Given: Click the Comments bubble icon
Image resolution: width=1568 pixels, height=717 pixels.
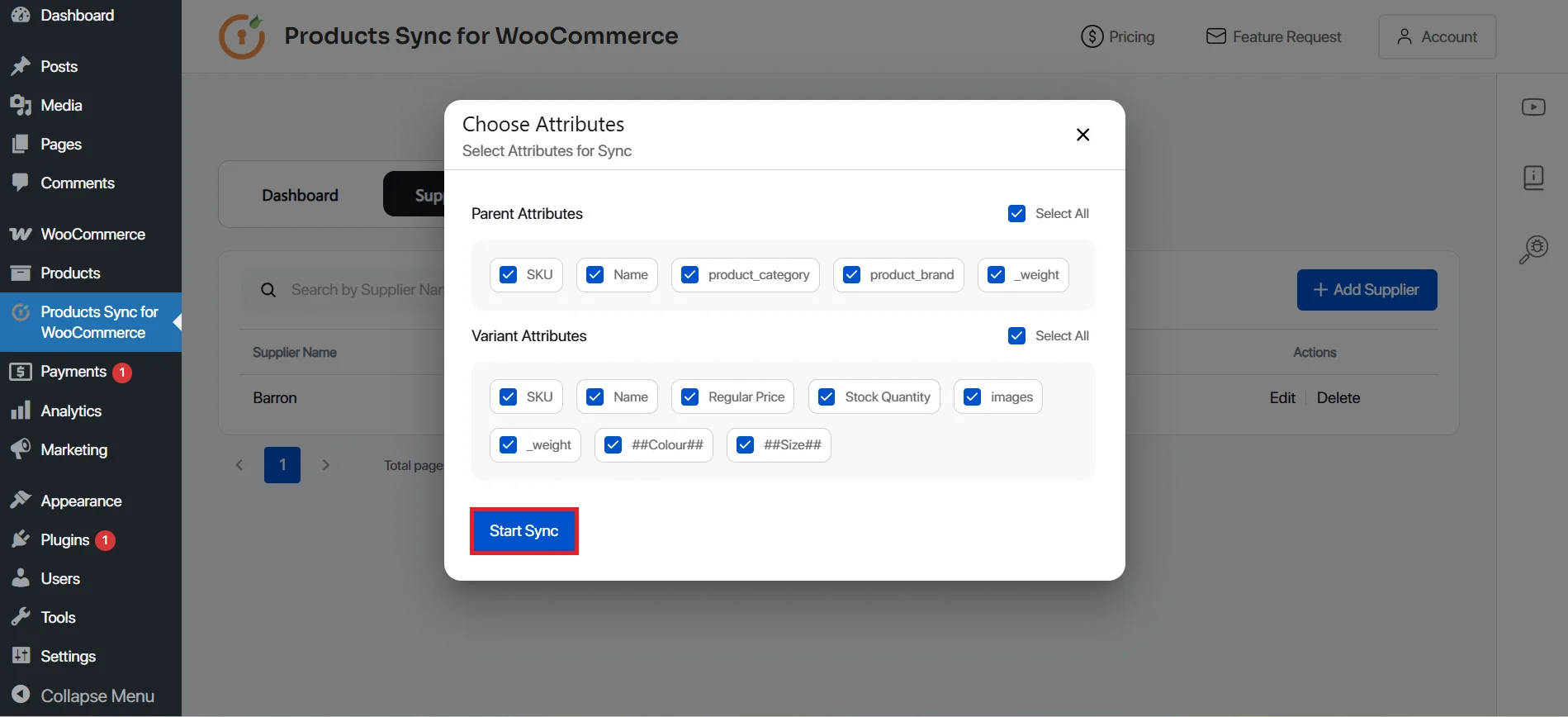Looking at the screenshot, I should point(21,183).
